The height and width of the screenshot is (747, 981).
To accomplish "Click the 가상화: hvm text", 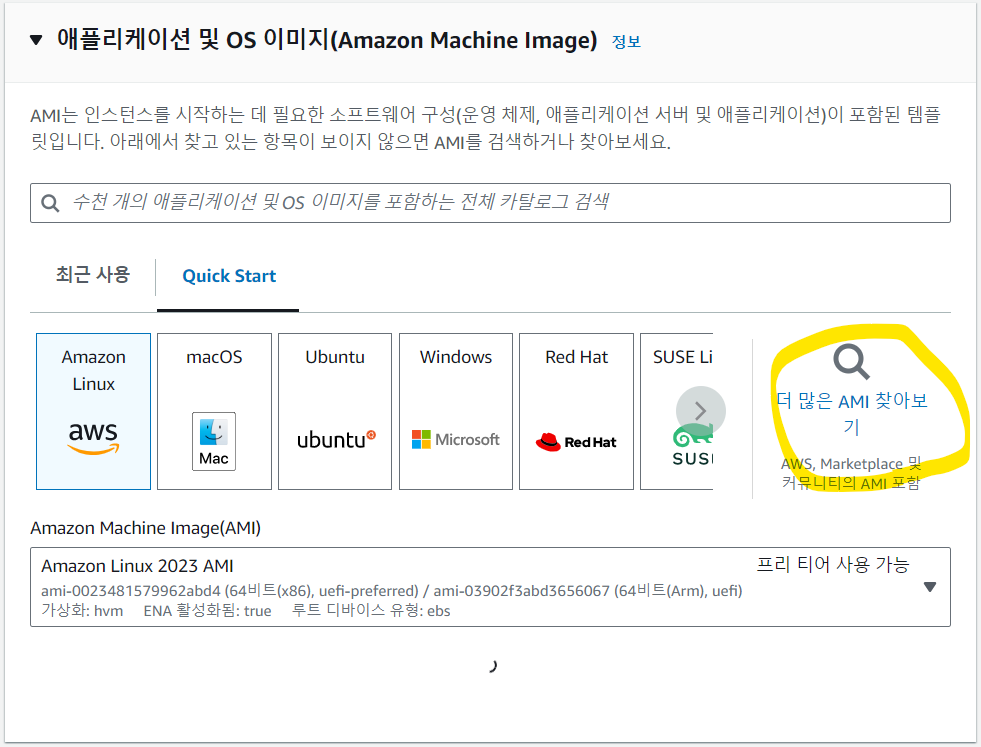I will (x=82, y=611).
